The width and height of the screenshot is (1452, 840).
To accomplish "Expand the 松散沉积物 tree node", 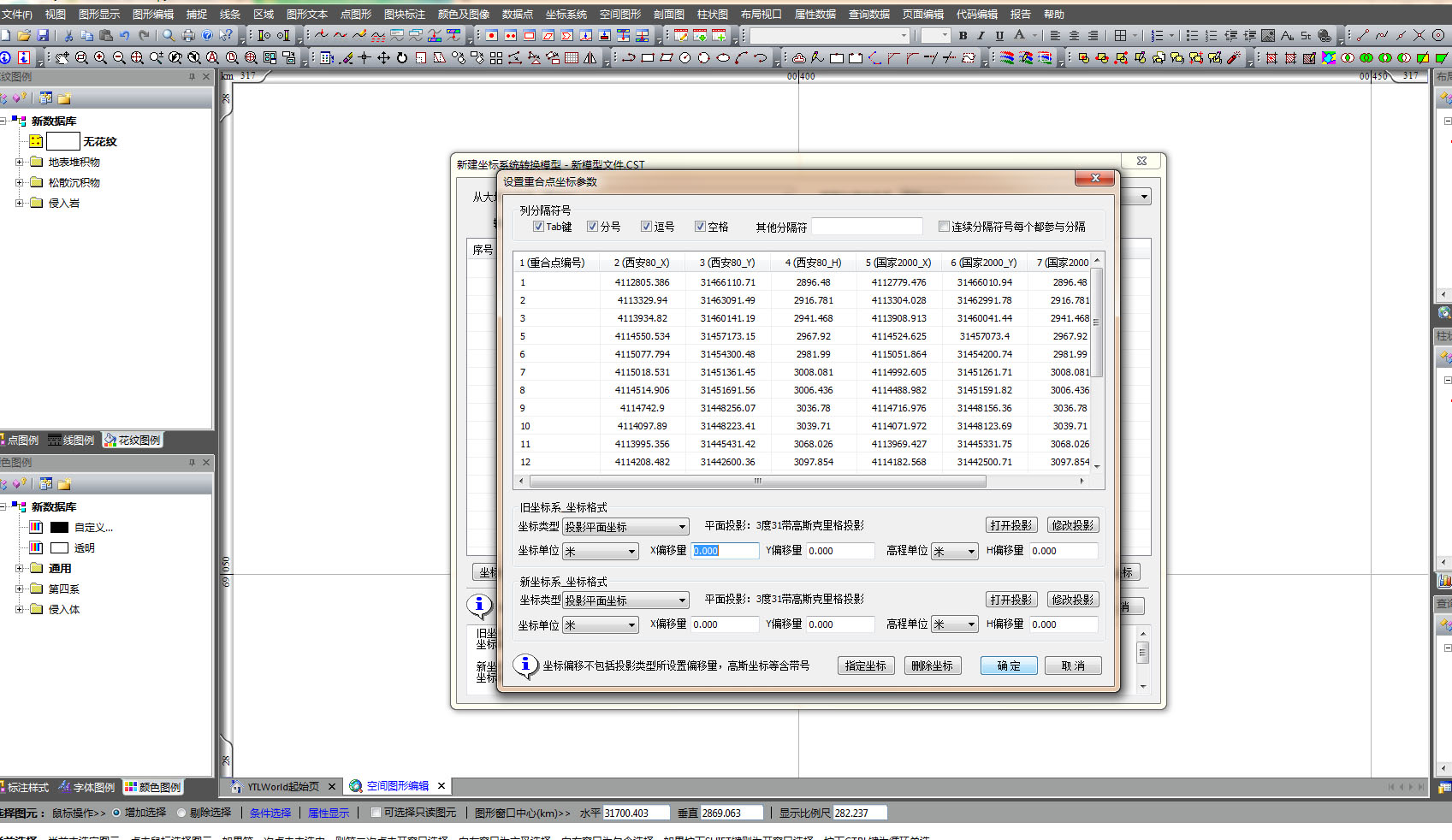I will pos(19,182).
